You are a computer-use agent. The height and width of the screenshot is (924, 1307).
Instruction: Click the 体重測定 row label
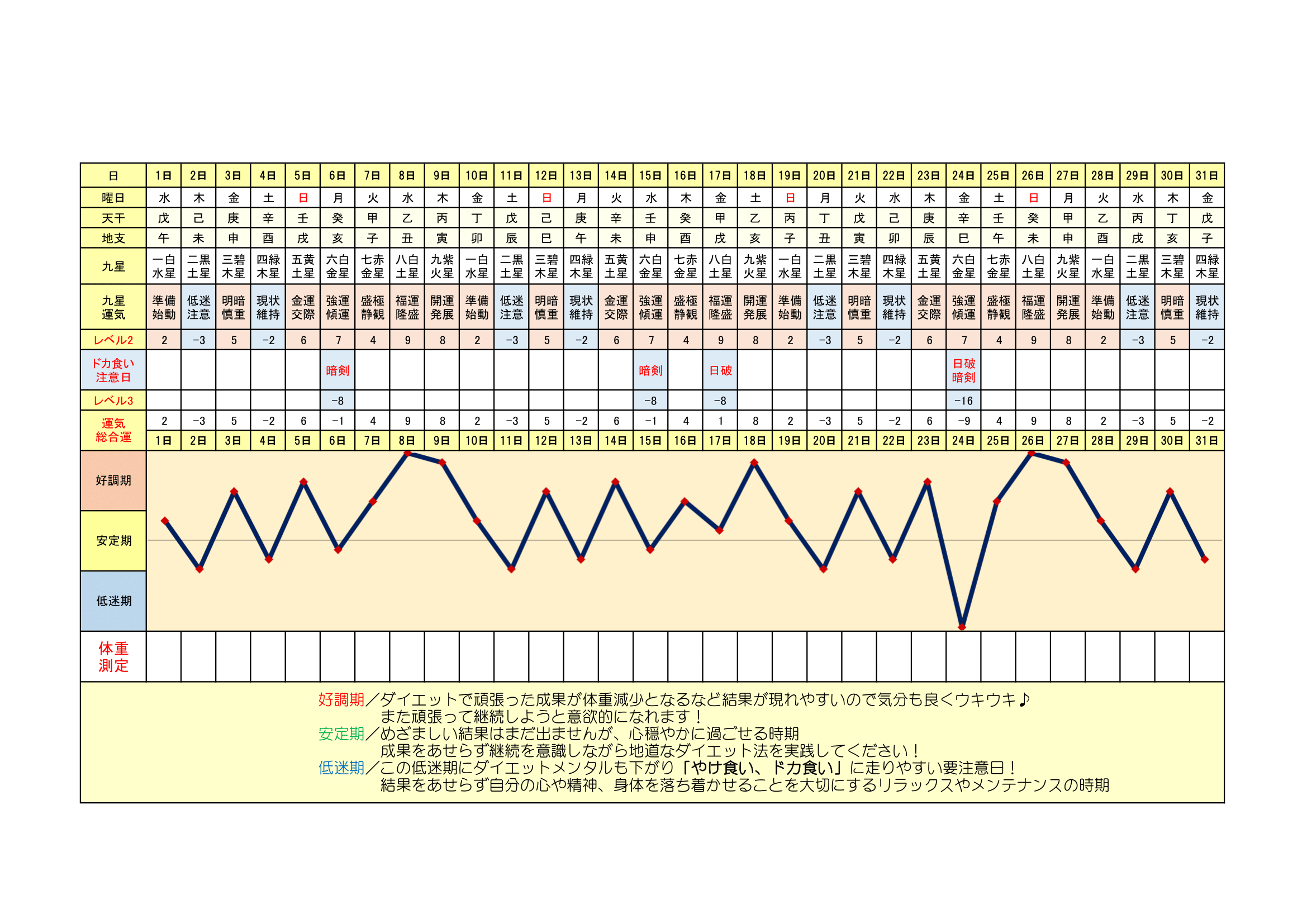pyautogui.click(x=113, y=656)
